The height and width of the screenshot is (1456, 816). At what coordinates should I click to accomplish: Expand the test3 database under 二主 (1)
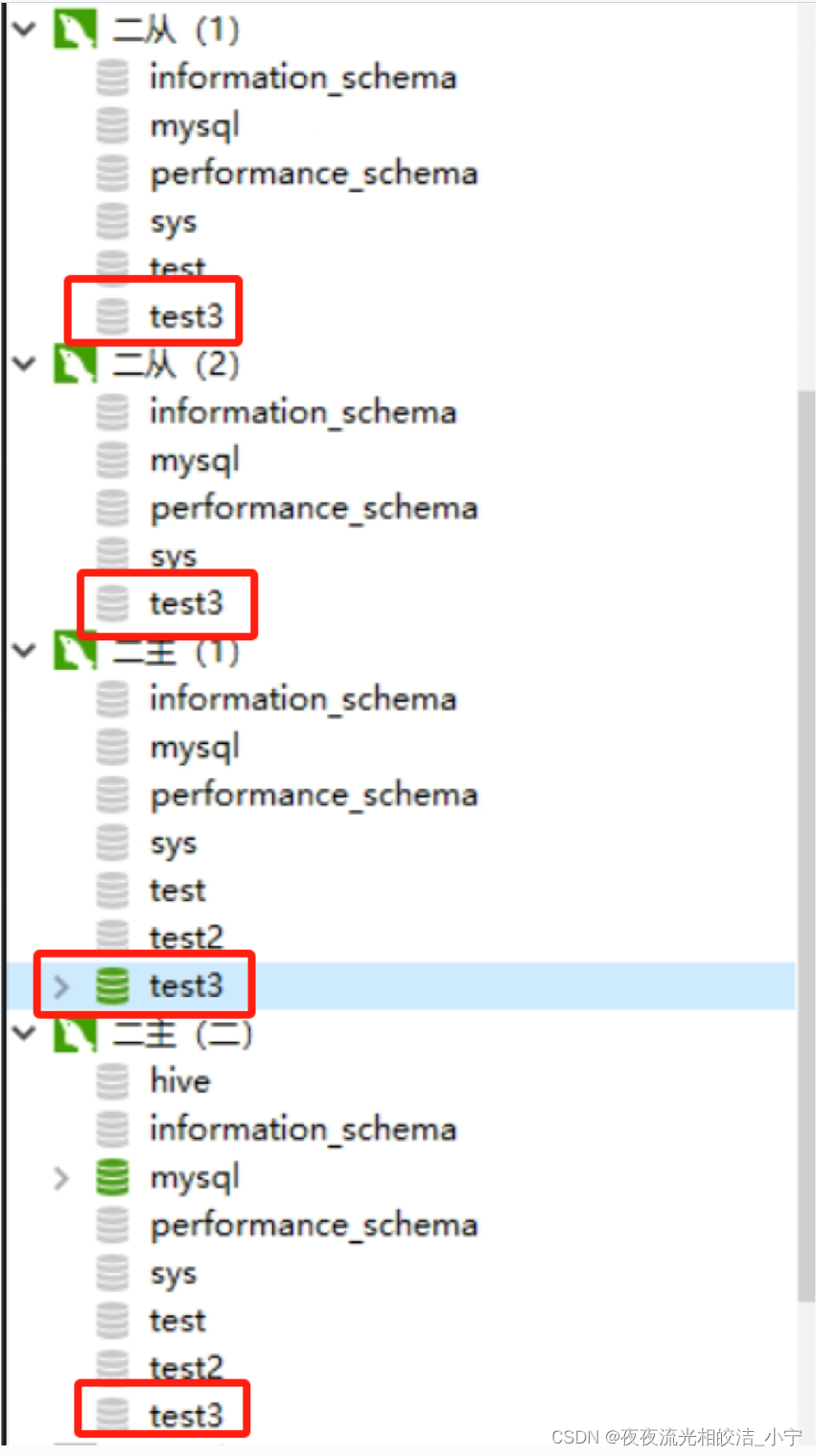[59, 984]
